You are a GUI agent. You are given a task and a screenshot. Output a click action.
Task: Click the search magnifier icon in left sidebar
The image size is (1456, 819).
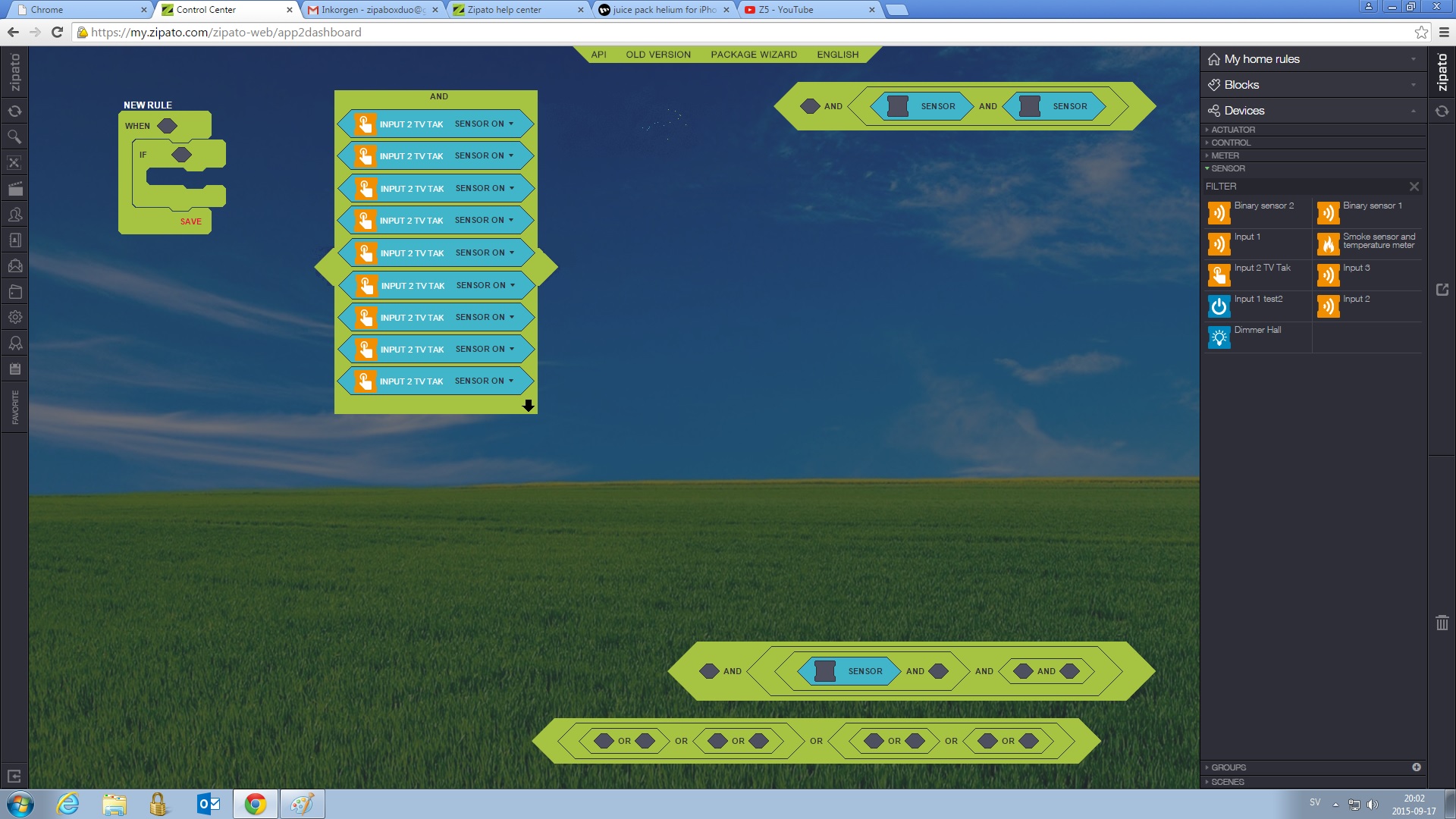pyautogui.click(x=14, y=137)
